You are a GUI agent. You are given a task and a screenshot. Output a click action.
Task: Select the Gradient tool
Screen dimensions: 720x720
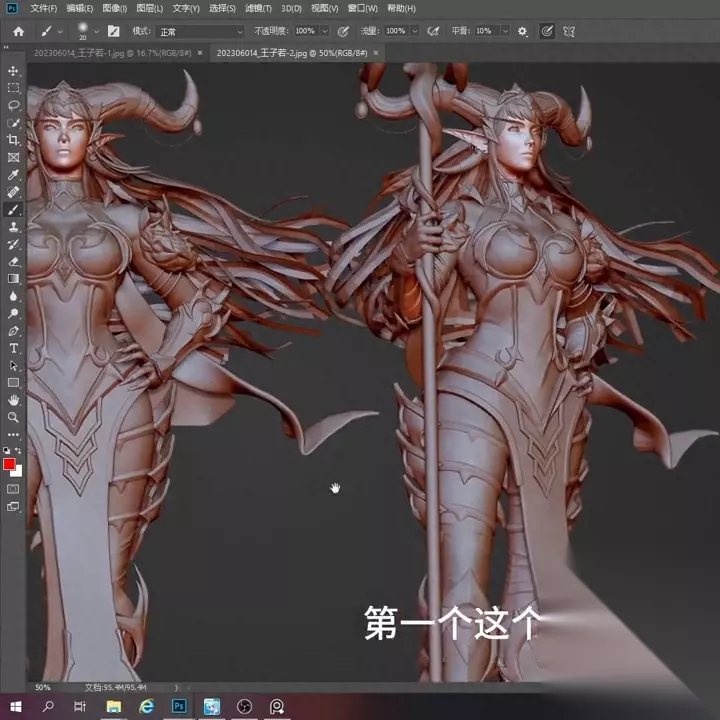pyautogui.click(x=13, y=279)
